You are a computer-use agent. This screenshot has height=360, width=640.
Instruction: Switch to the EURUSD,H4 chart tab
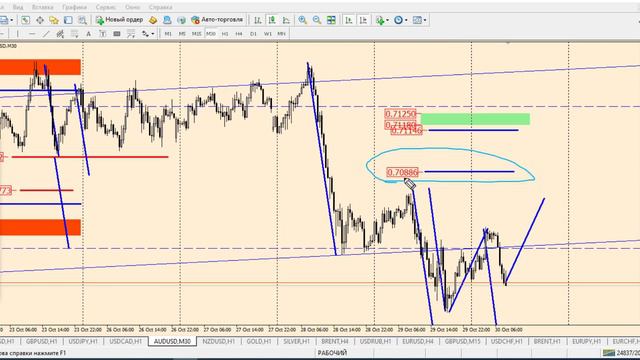tap(418, 341)
